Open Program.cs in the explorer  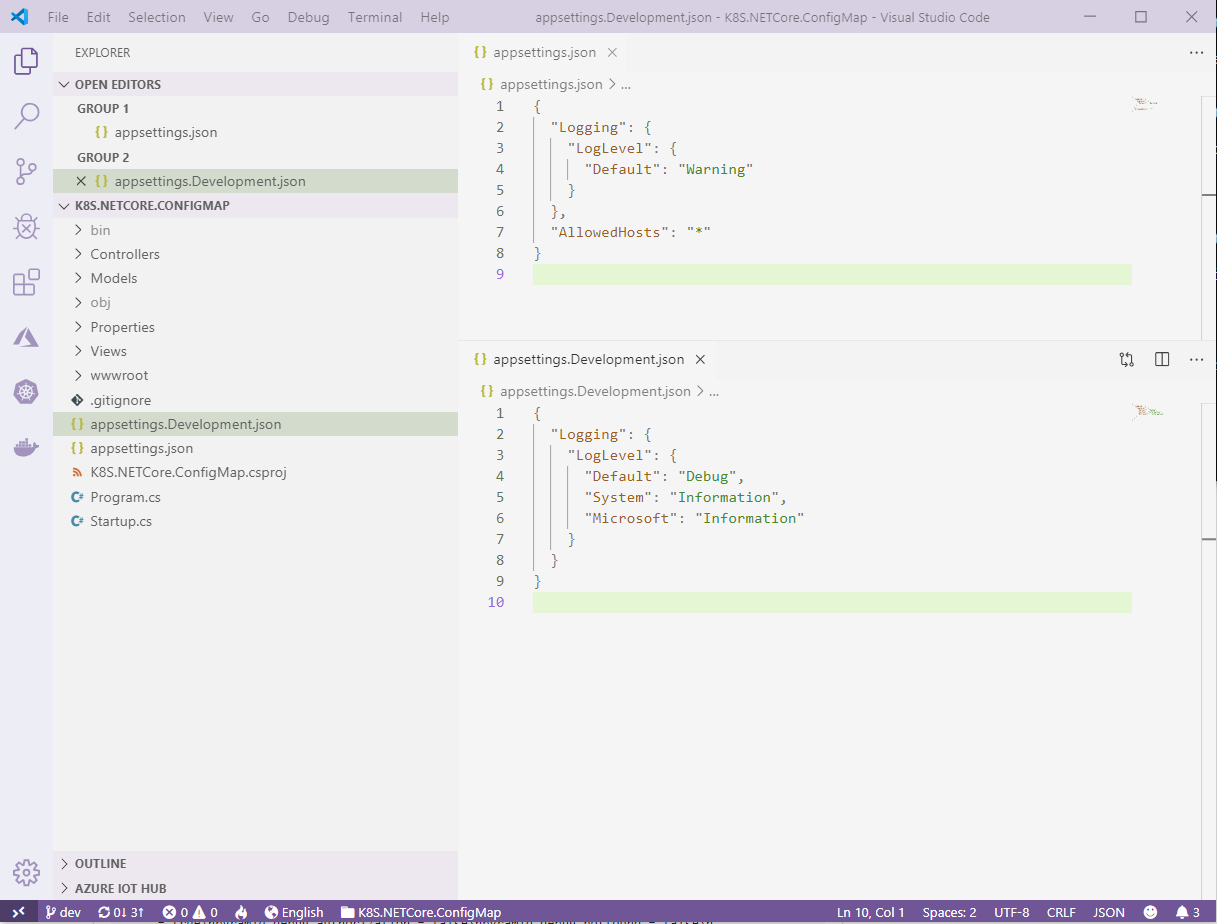(x=255, y=497)
